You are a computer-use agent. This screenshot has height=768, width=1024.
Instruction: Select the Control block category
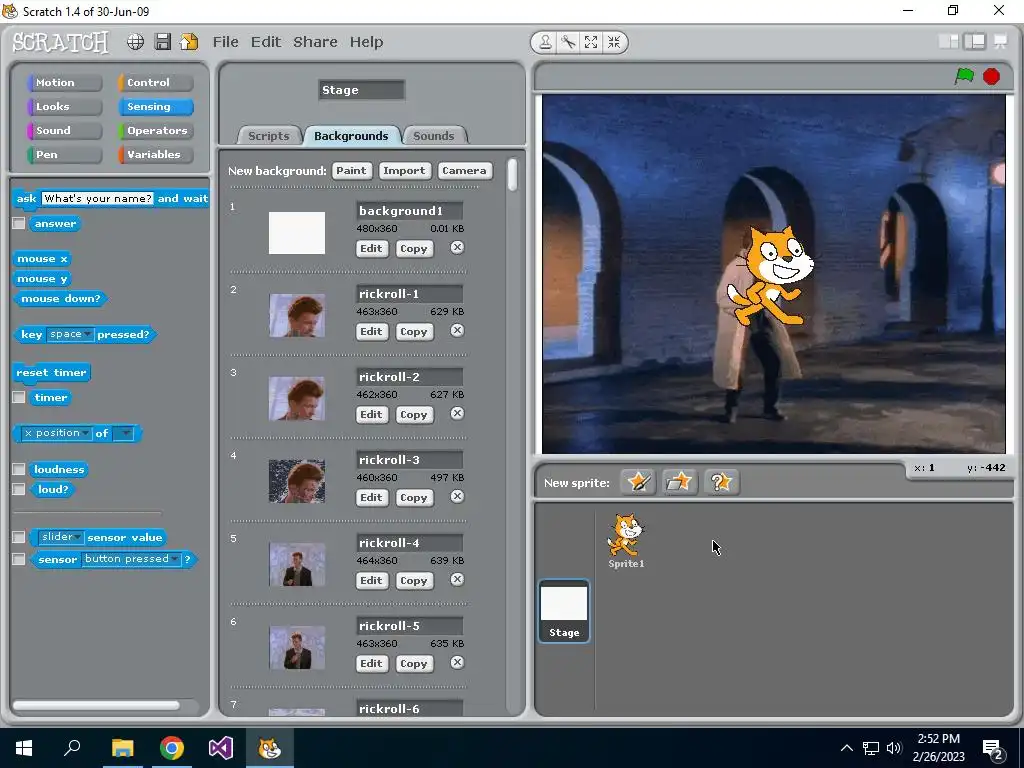tap(155, 82)
